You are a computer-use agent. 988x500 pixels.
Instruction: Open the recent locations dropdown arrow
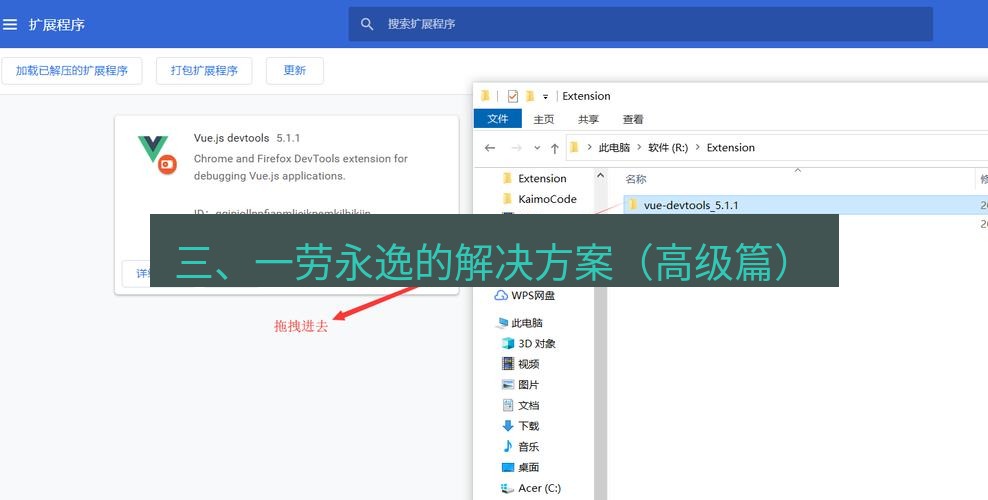(x=537, y=148)
